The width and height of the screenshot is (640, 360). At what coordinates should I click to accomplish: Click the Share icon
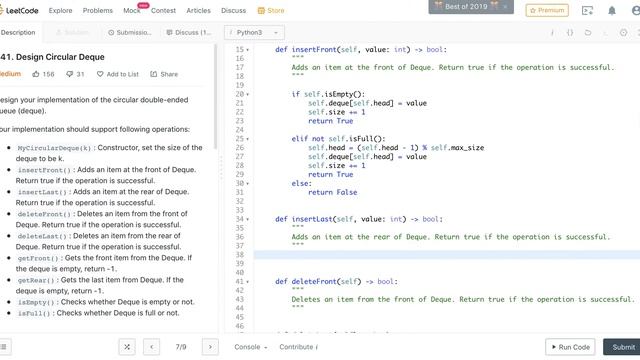pyautogui.click(x=153, y=74)
